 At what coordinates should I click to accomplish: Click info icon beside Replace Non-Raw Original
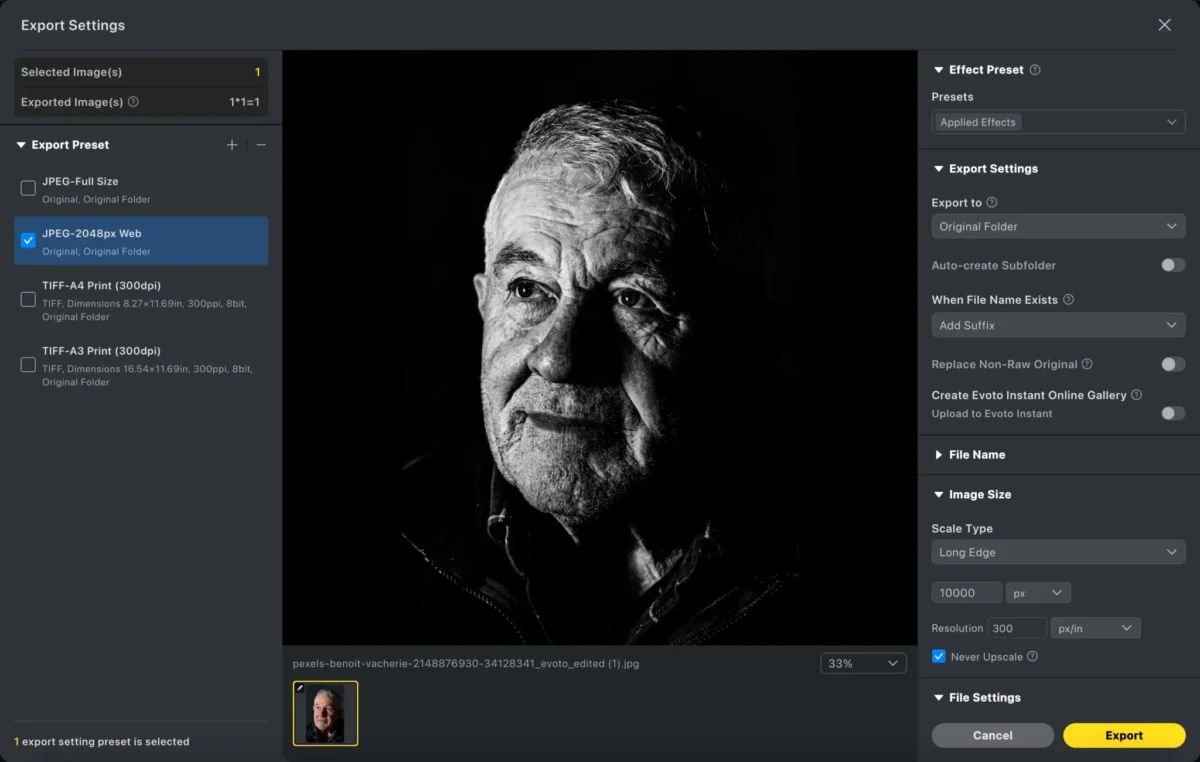[x=1087, y=365]
